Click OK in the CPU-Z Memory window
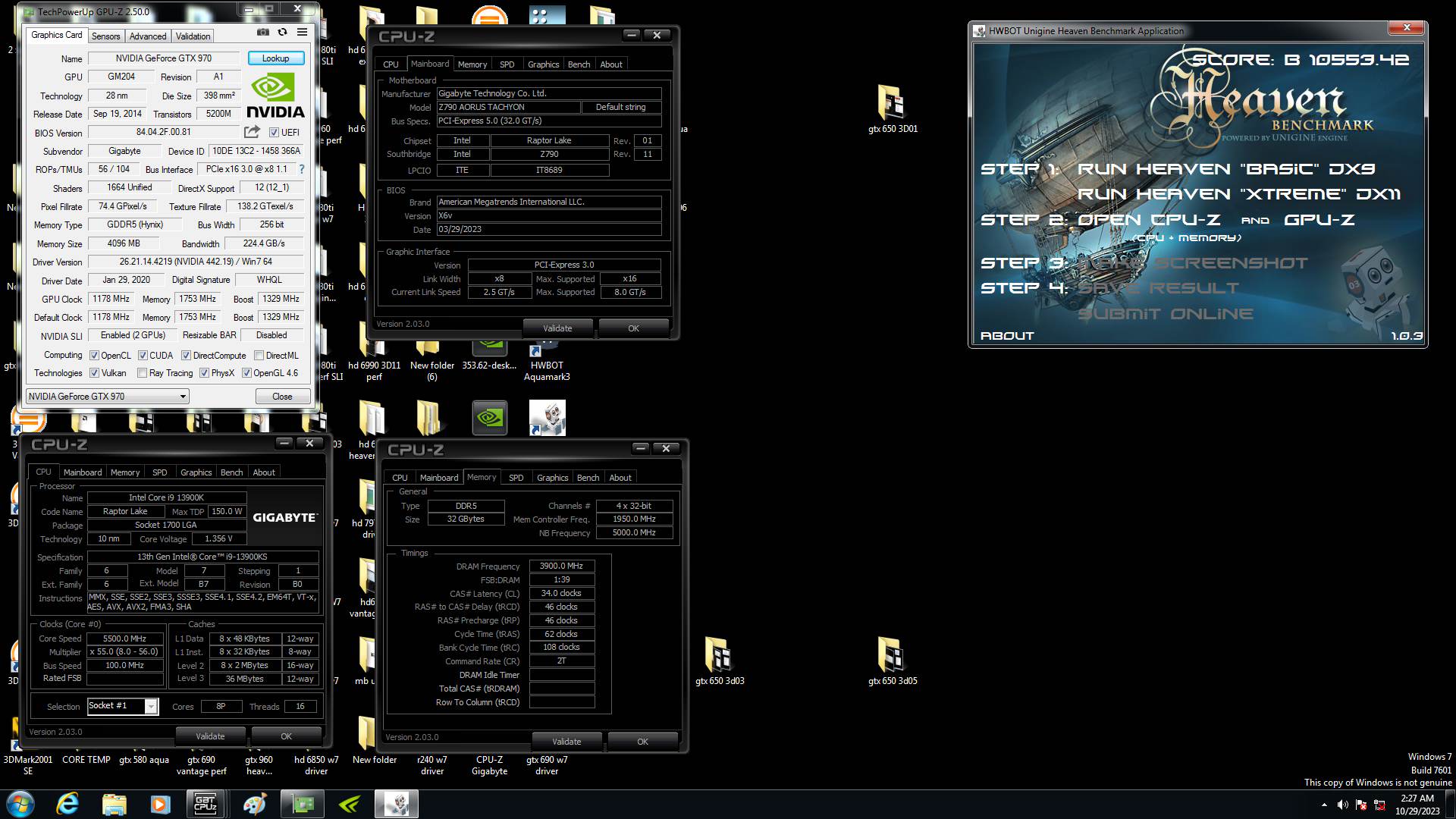Screen dimensions: 1456x819 click(642, 742)
